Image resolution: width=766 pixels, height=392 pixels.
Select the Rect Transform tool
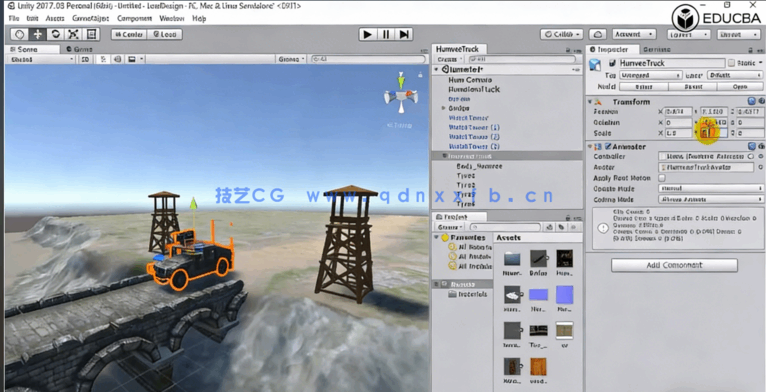pyautogui.click(x=91, y=34)
